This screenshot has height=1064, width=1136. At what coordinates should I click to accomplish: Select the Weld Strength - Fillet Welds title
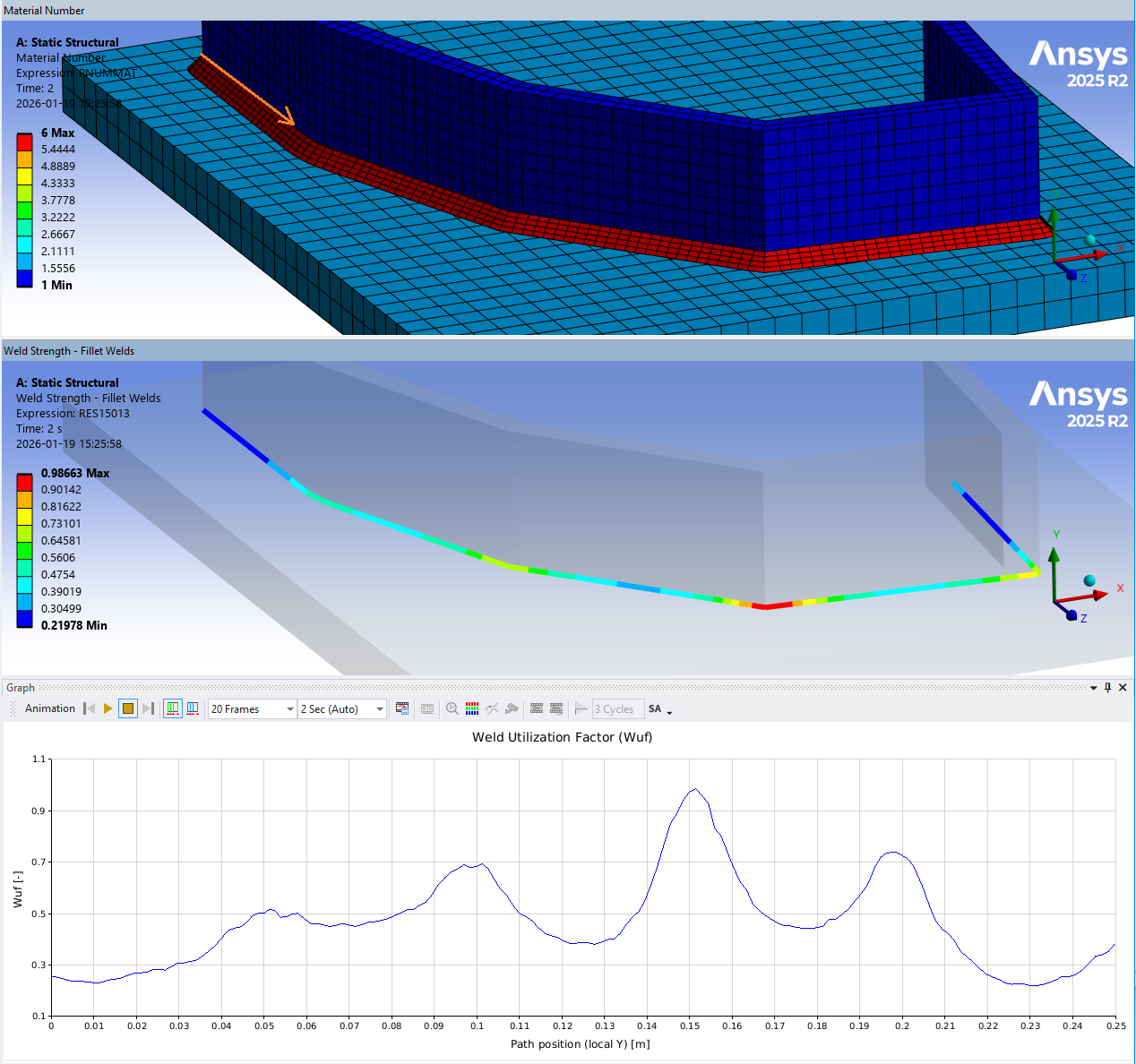69,351
